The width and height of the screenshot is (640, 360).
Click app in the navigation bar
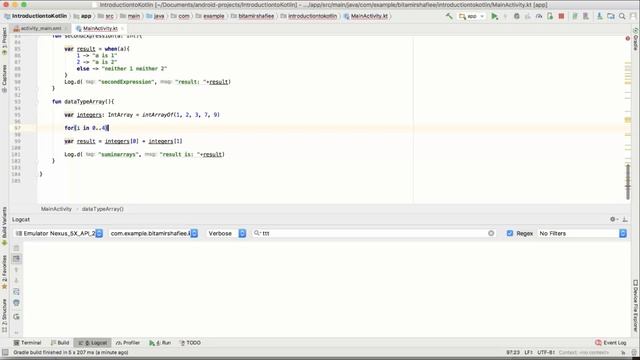tap(83, 16)
